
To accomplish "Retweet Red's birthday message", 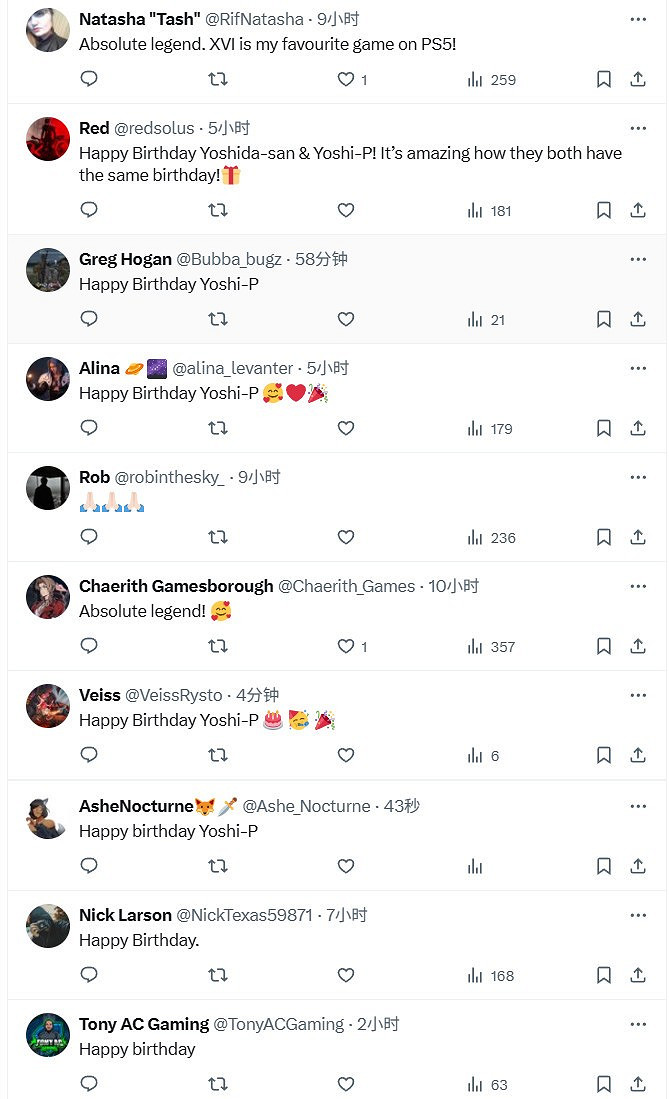I will (217, 210).
